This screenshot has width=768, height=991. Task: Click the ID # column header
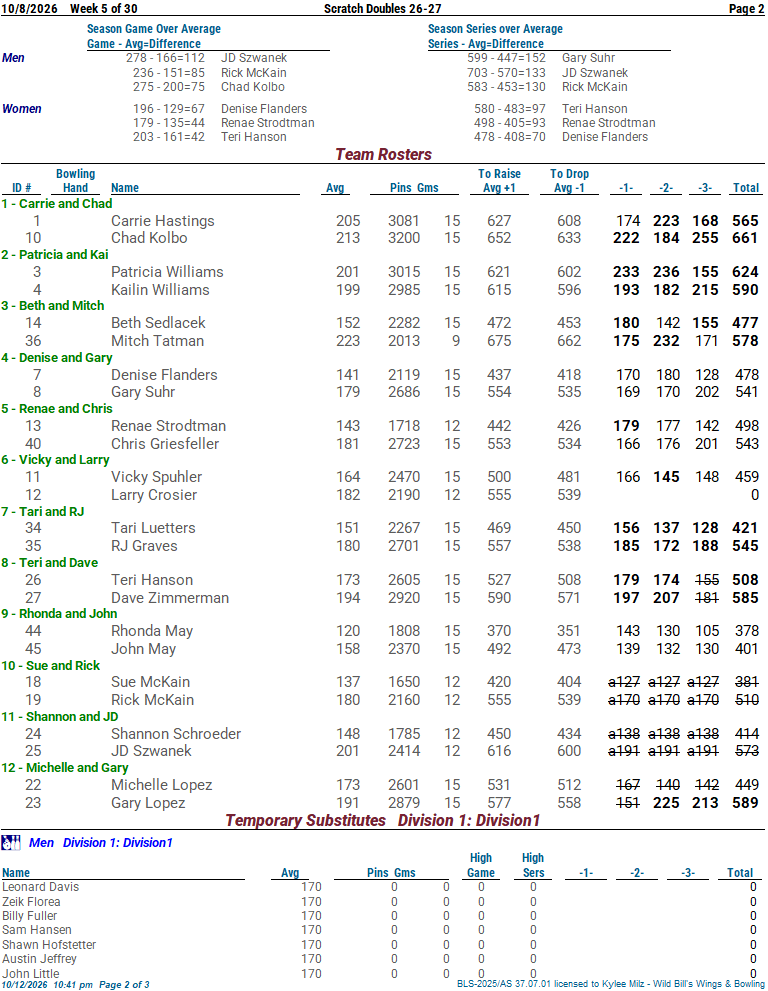coord(22,188)
